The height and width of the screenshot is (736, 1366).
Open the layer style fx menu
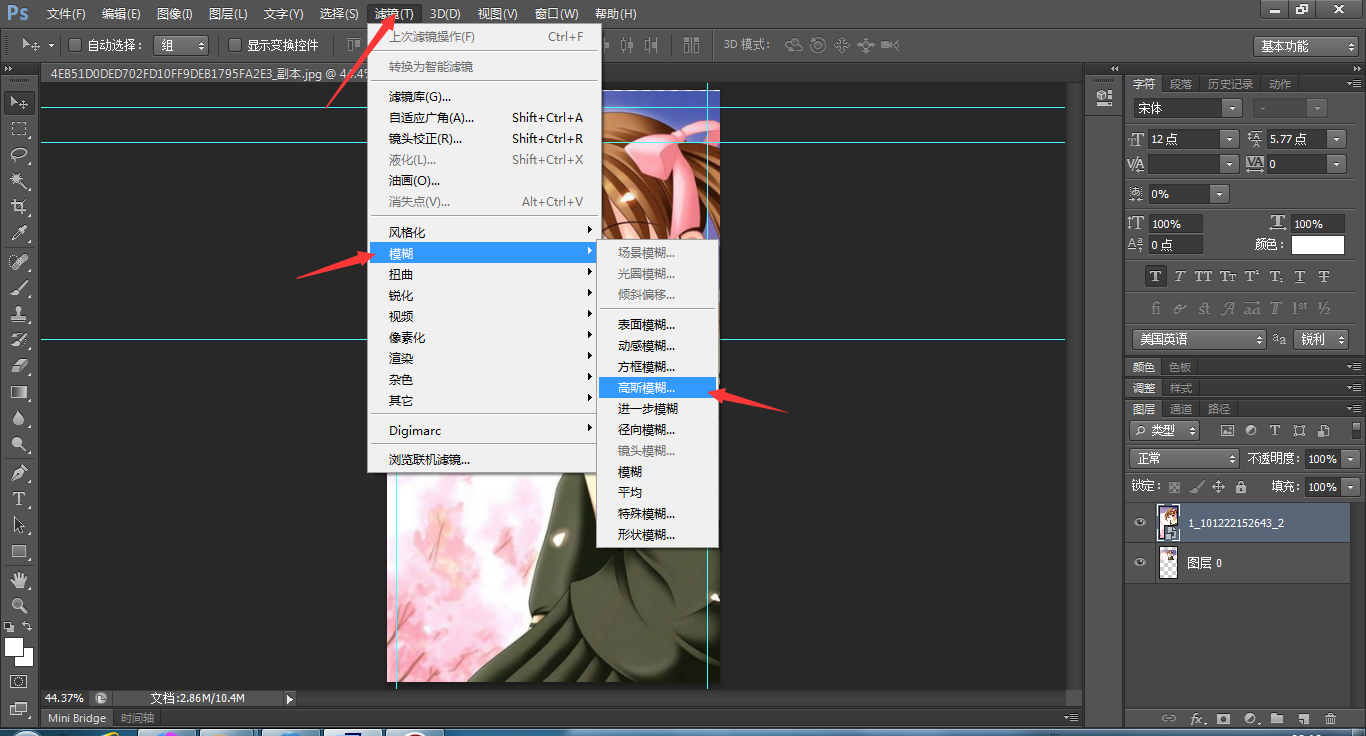1197,718
